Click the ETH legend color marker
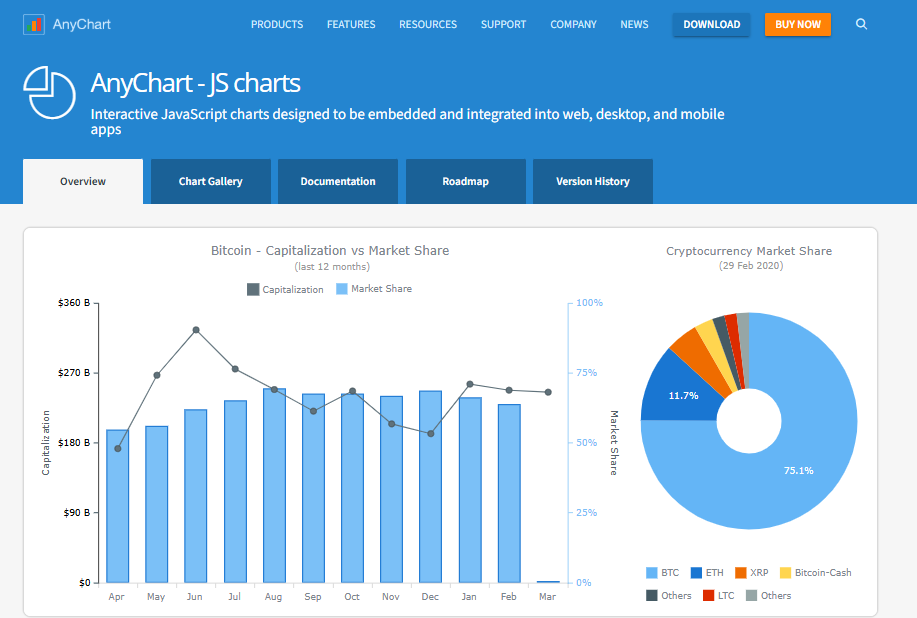 click(696, 573)
